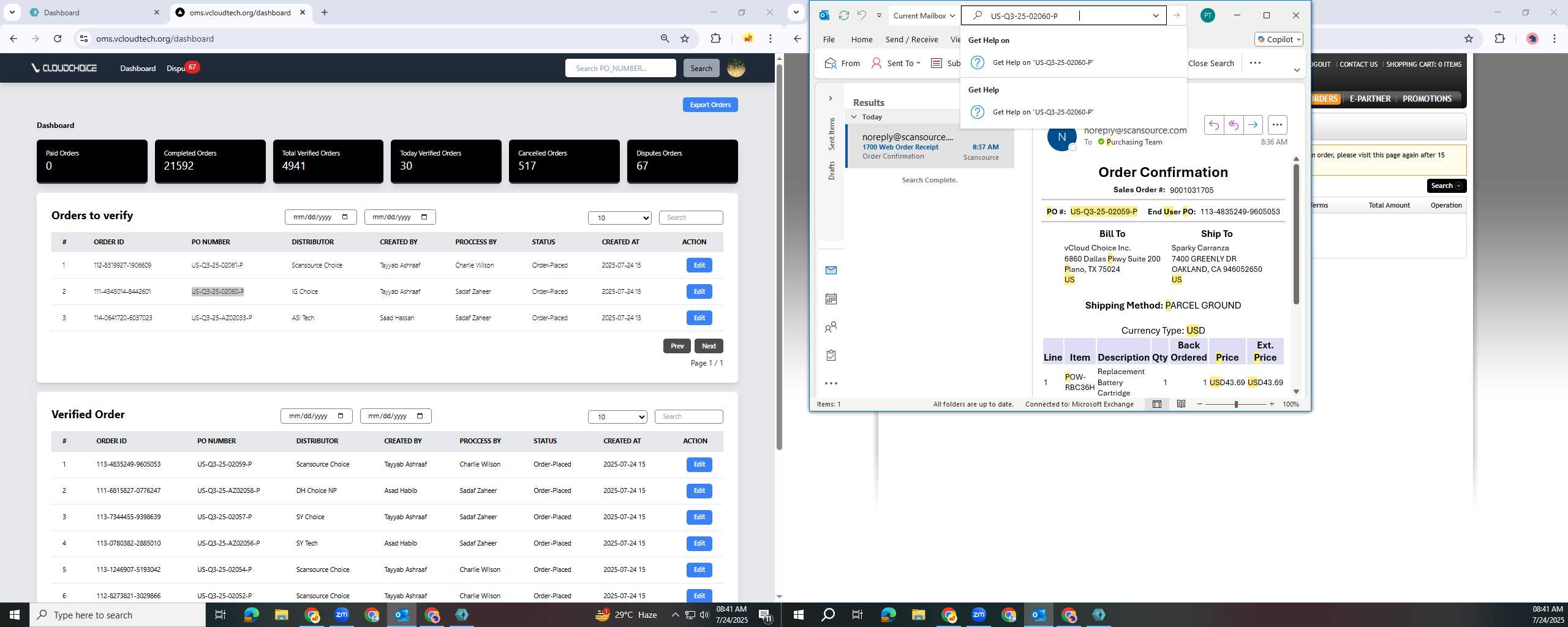Expand the Outlook folder pane arrow
1568x627 pixels.
click(x=831, y=98)
